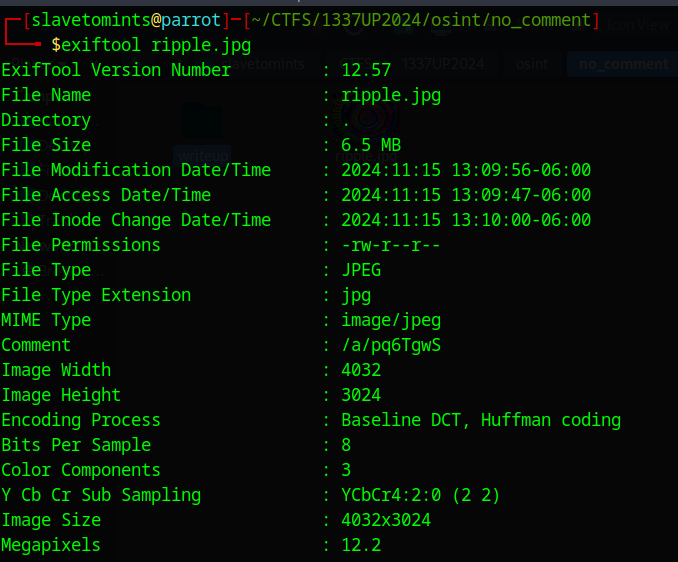Click the Image Size value 4032x3024

pos(386,520)
